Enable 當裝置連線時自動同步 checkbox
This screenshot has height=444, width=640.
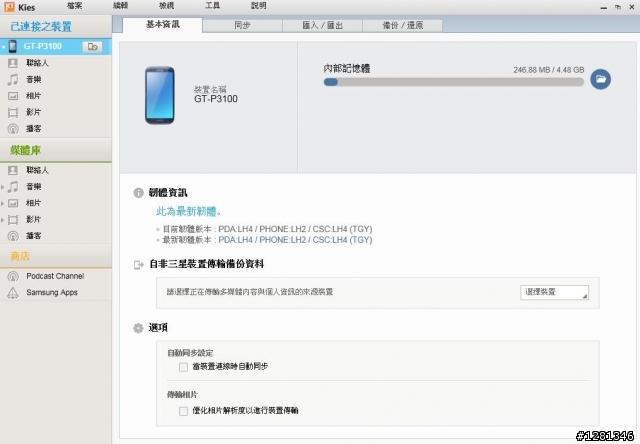tap(183, 367)
